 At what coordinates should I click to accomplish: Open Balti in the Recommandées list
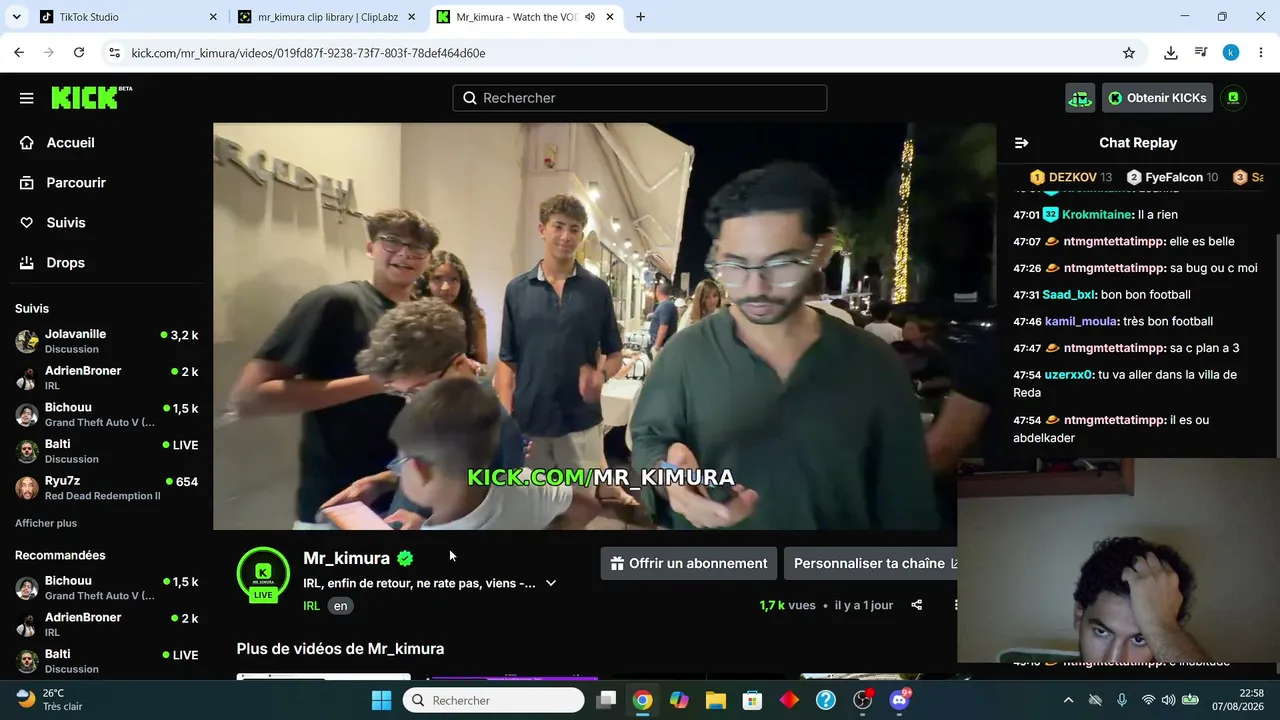pos(107,661)
